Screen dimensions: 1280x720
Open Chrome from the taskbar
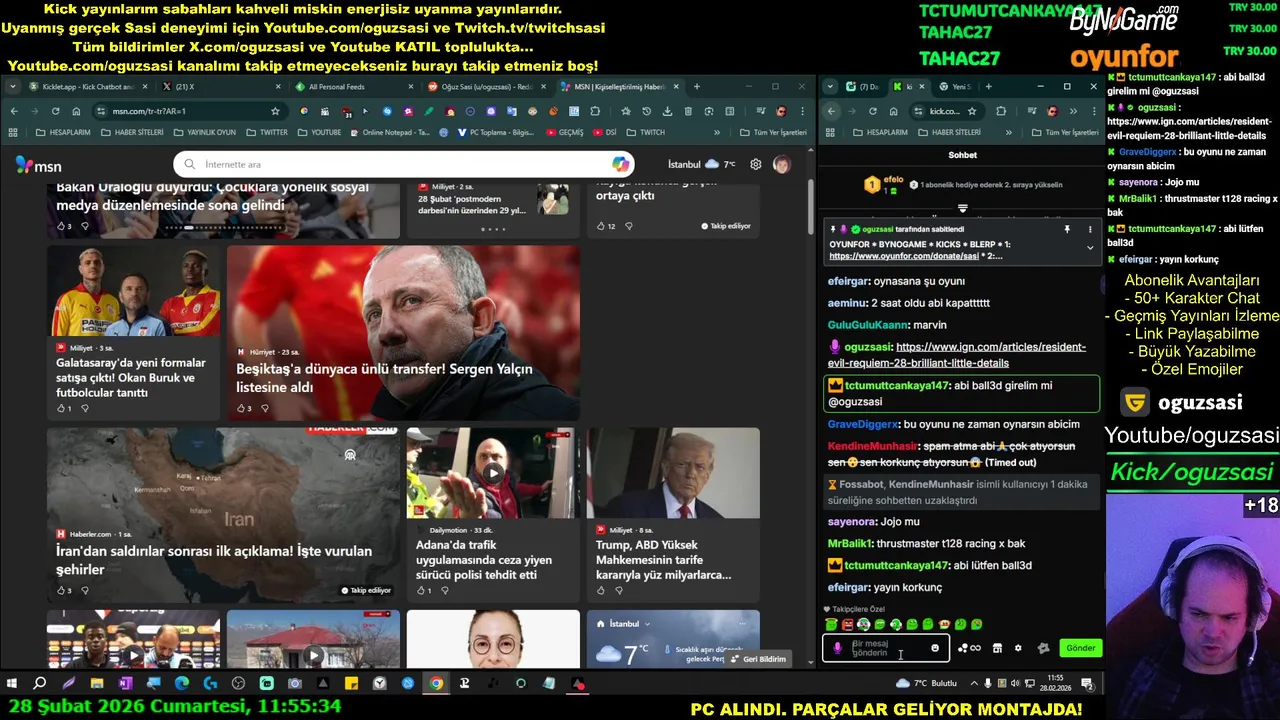pos(436,684)
